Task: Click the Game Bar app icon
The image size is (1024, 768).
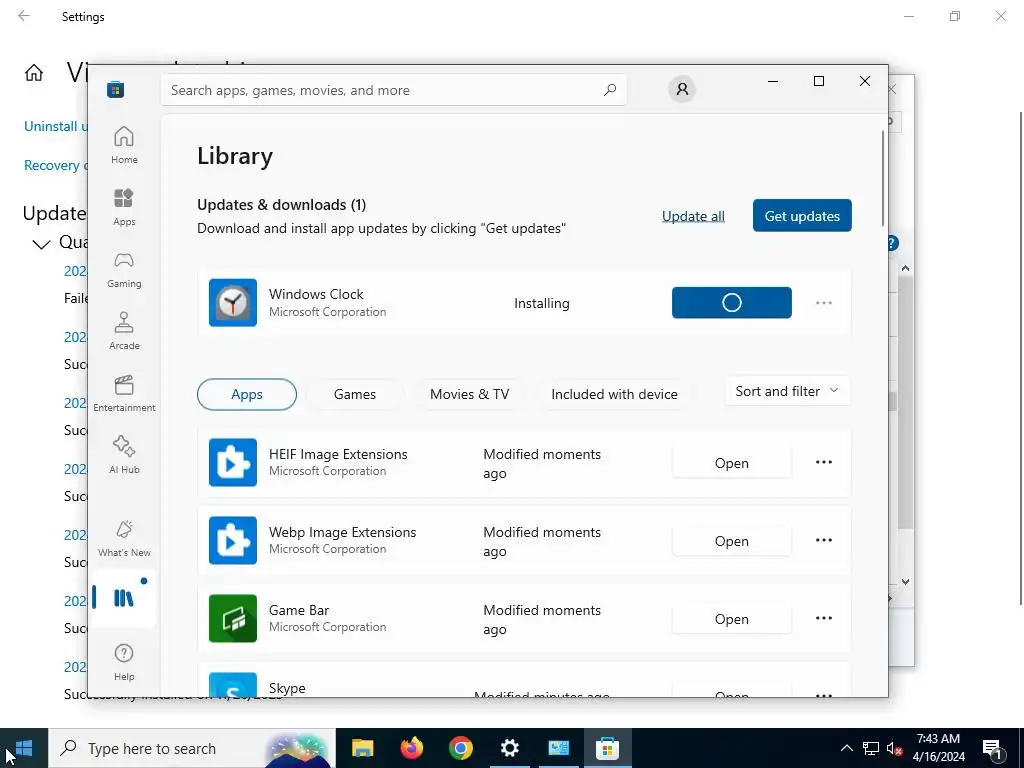Action: point(233,618)
